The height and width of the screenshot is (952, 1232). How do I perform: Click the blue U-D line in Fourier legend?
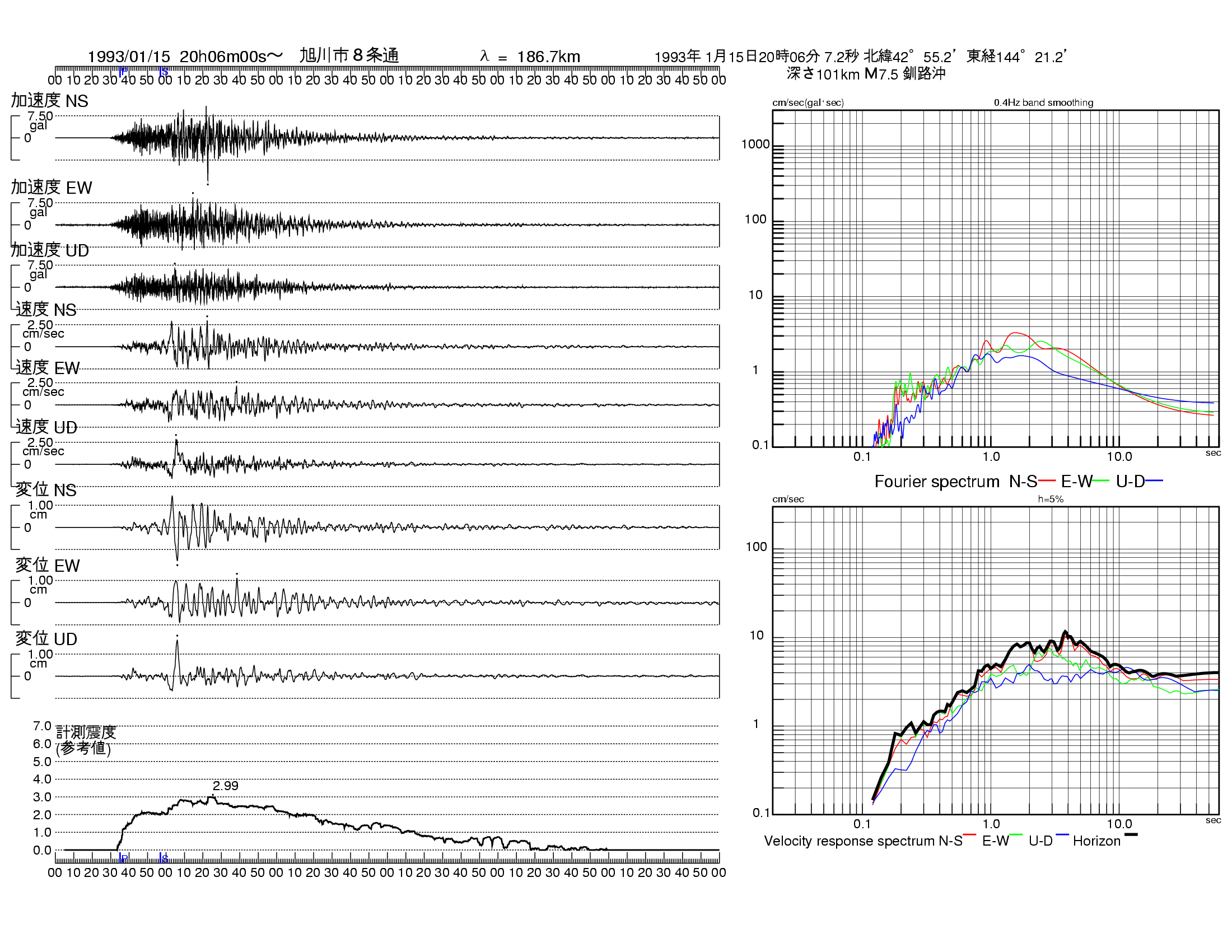[x=1154, y=480]
